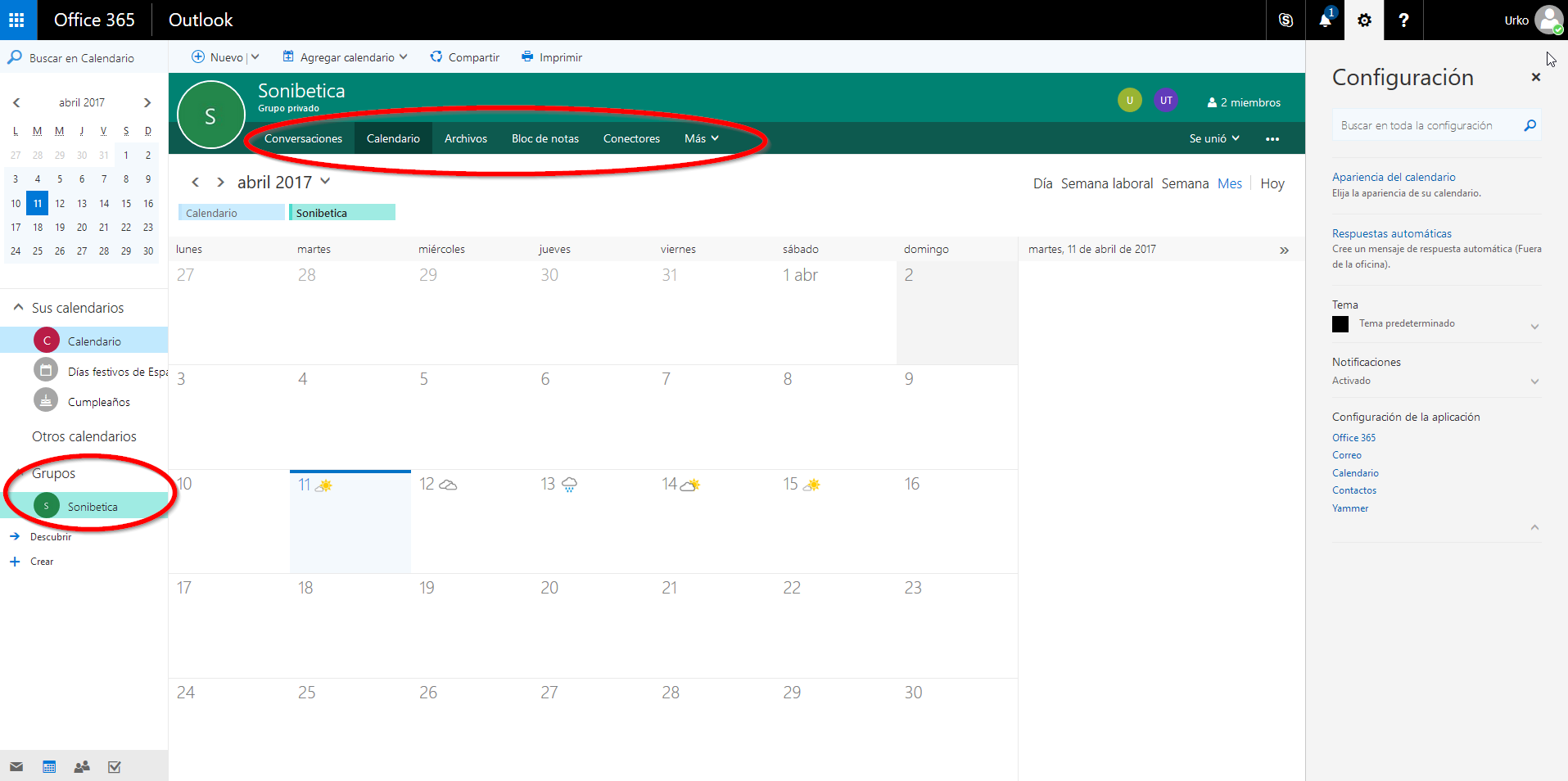Toggle Días festivos de España calendar
The image size is (1568, 781).
point(84,371)
